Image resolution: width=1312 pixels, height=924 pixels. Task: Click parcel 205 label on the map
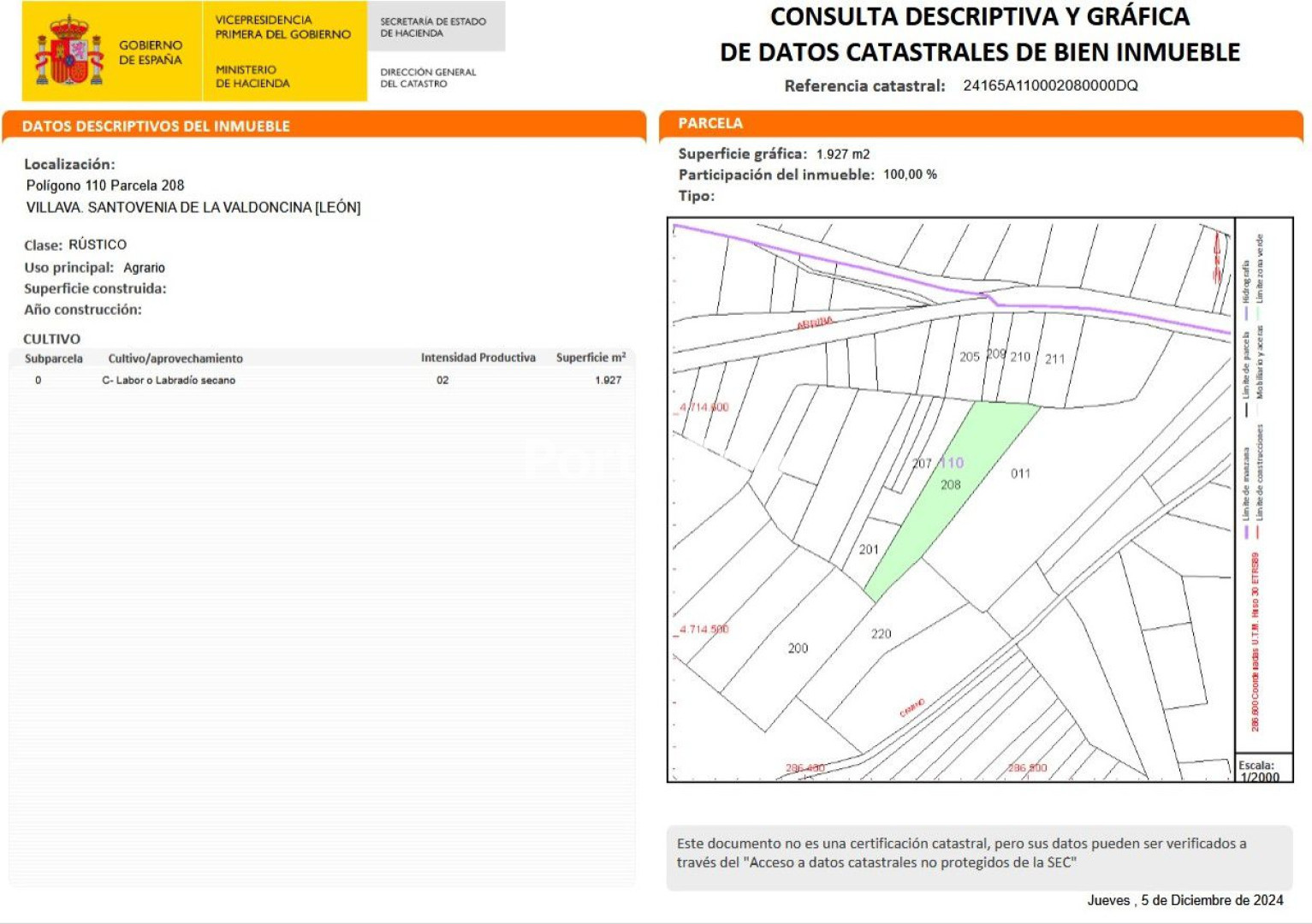969,357
